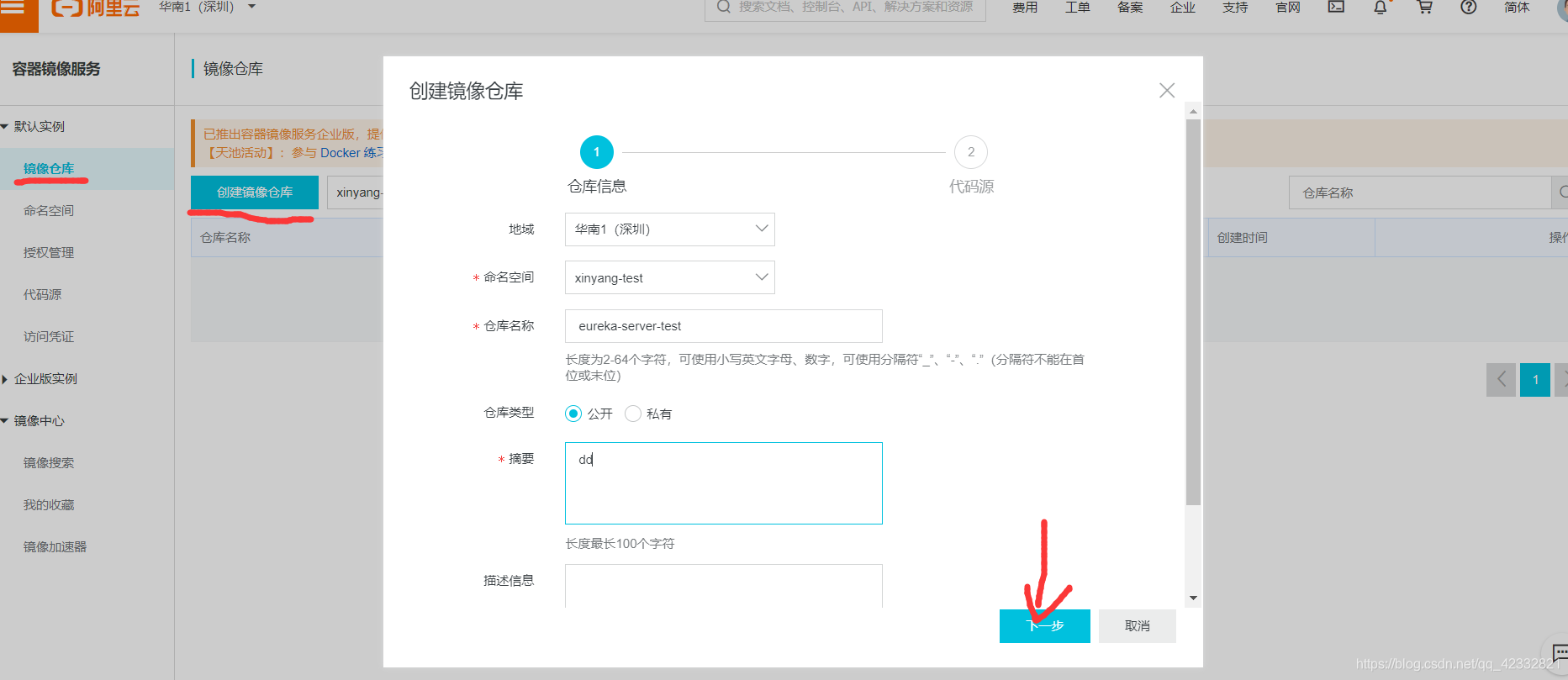Go to previous page arrow in pagination
Viewport: 1568px width, 680px height.
1501,380
